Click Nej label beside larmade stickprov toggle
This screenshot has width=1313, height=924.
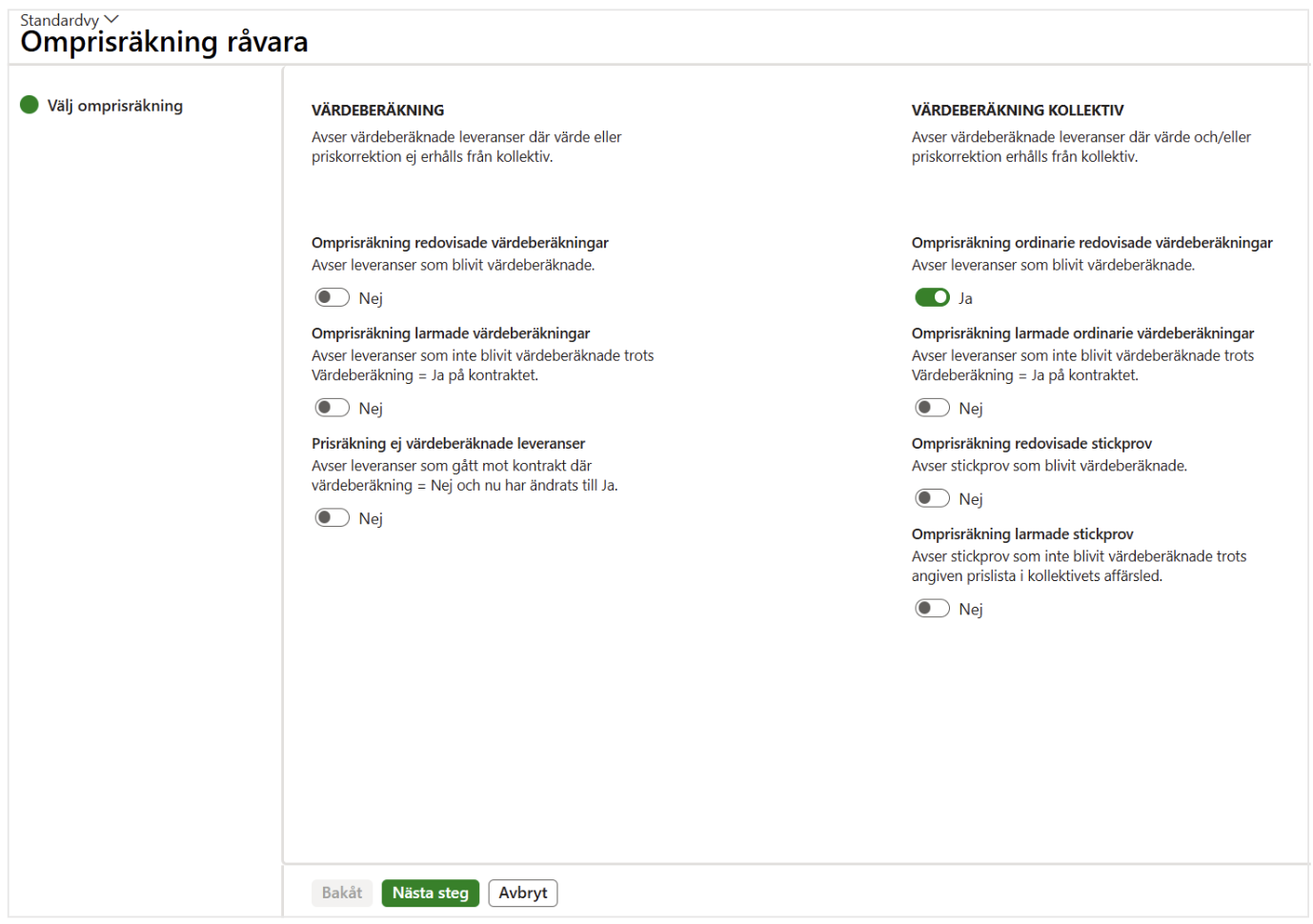pyautogui.click(x=971, y=609)
